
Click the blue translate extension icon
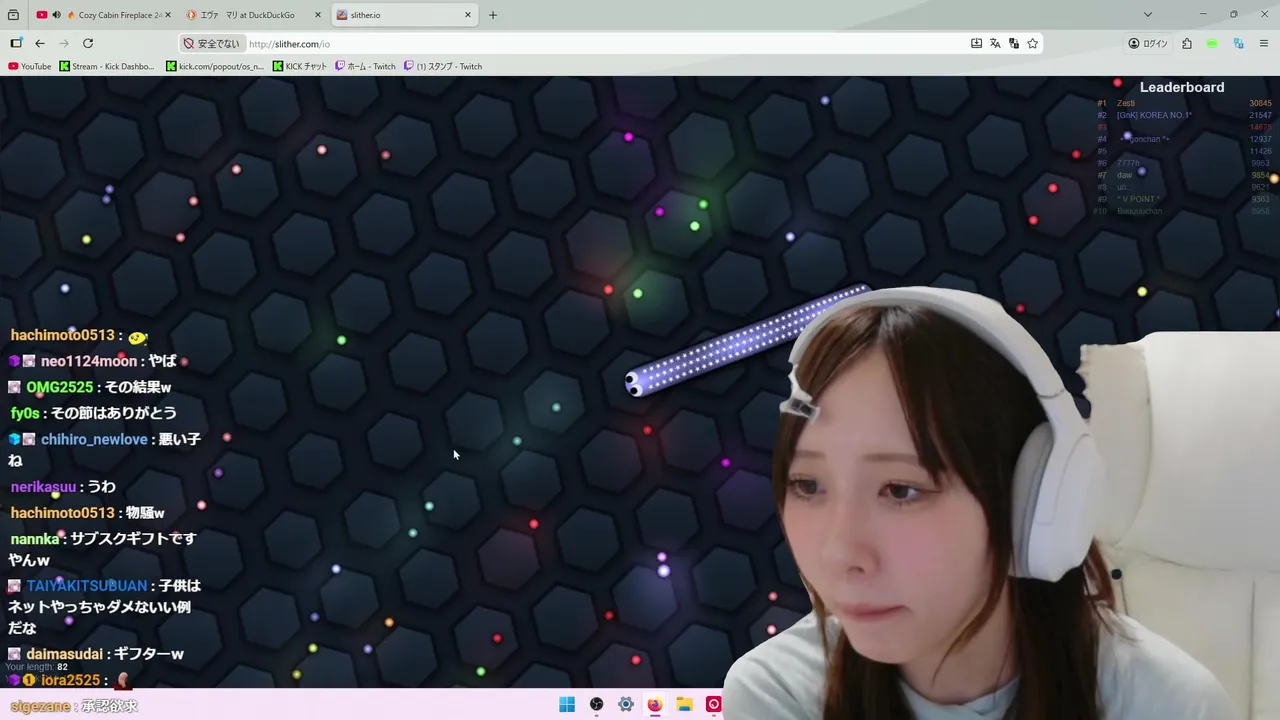click(x=1238, y=43)
